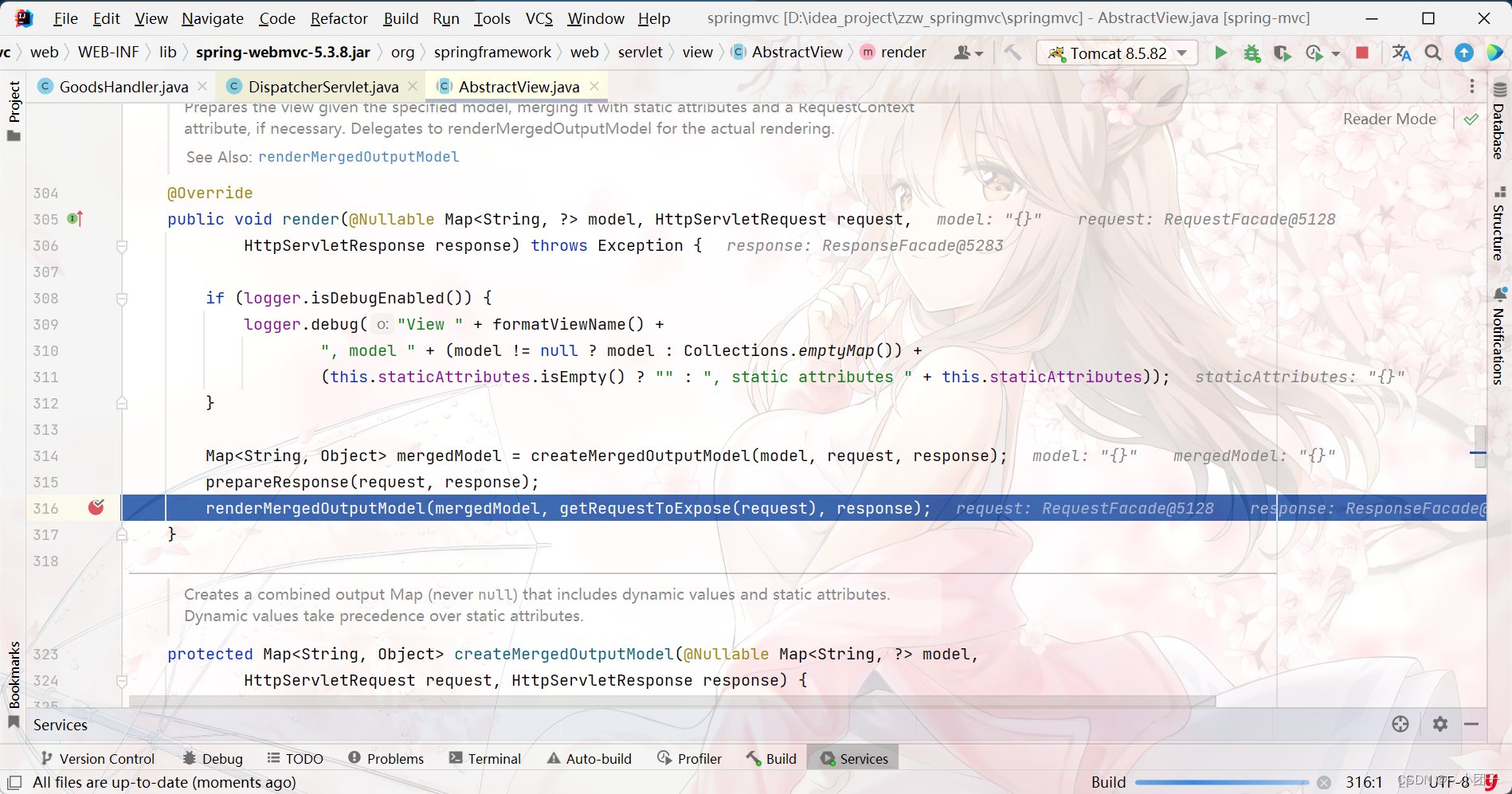Click the Build Project hammer icon
The image size is (1512, 794).
(1013, 53)
